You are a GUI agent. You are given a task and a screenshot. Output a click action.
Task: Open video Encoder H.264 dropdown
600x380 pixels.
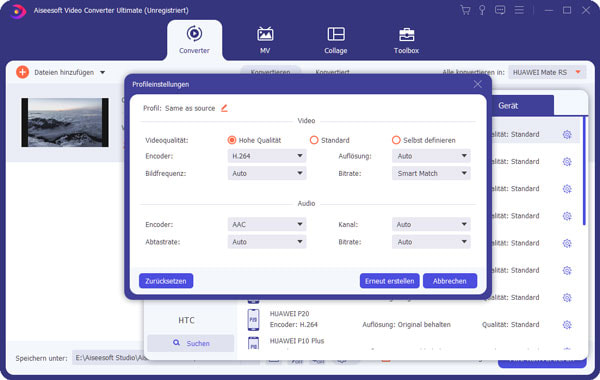point(267,156)
